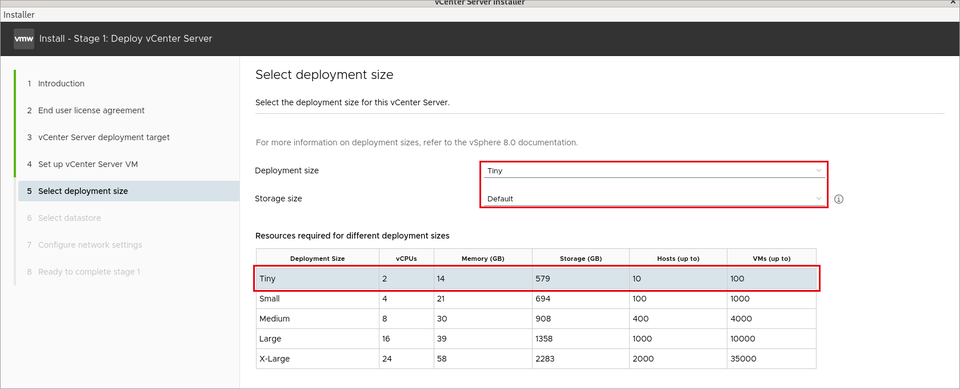Screen dimensions: 960x389
Task: Click storage value 1358 for Large
Action: click(545, 339)
